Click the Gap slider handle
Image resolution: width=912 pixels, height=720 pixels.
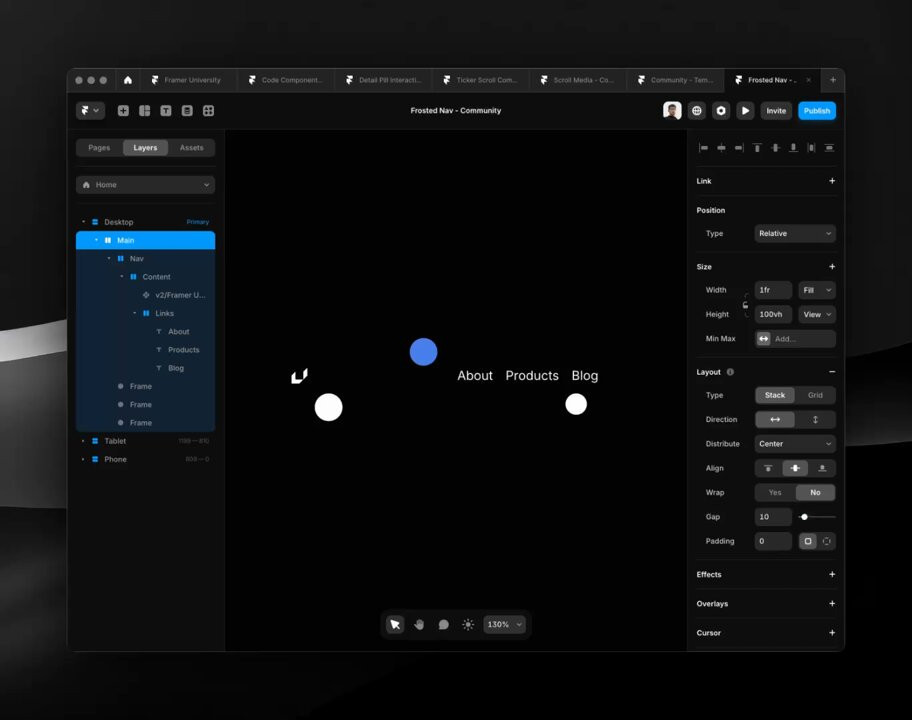coord(804,517)
